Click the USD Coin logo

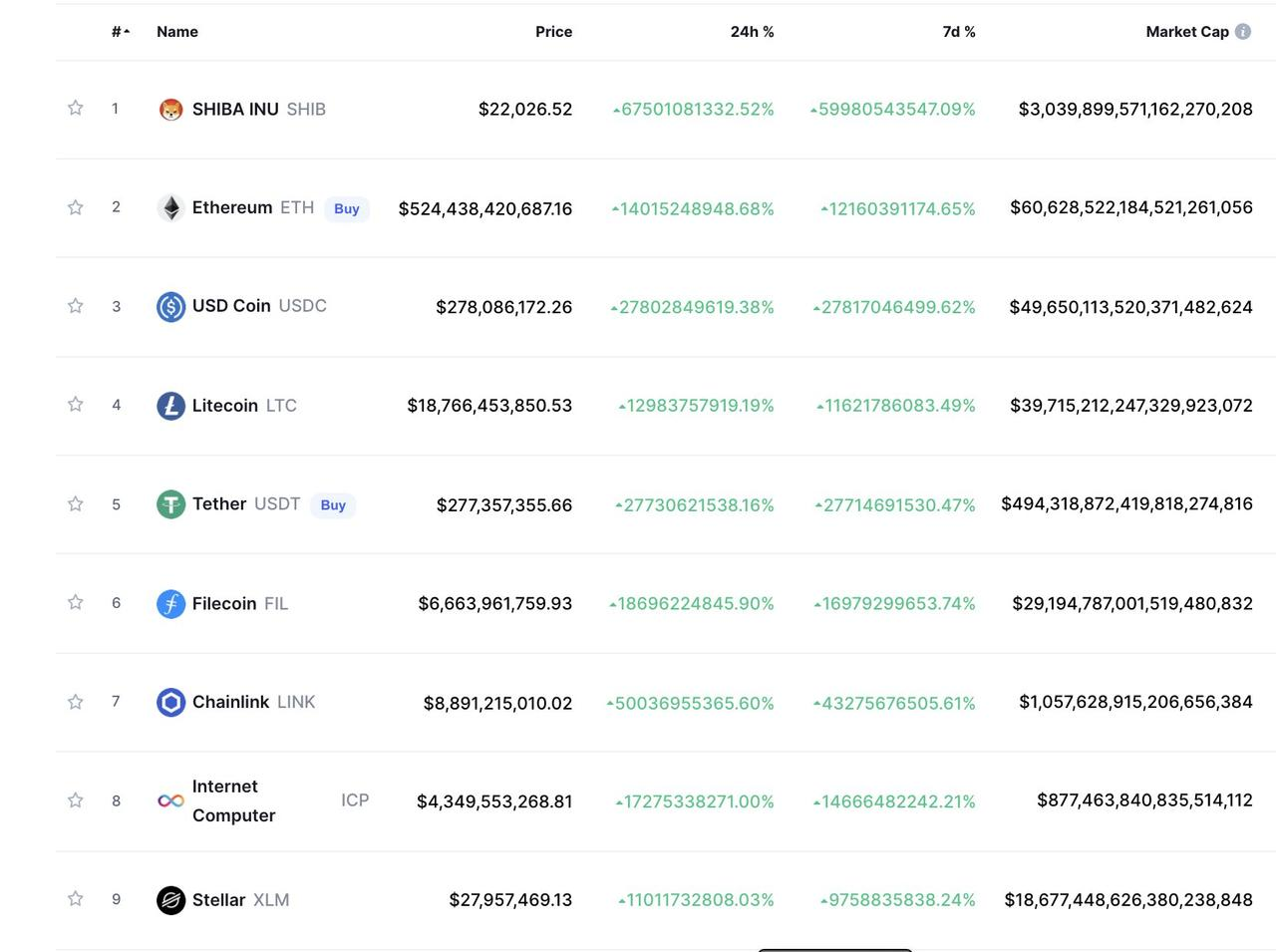170,306
